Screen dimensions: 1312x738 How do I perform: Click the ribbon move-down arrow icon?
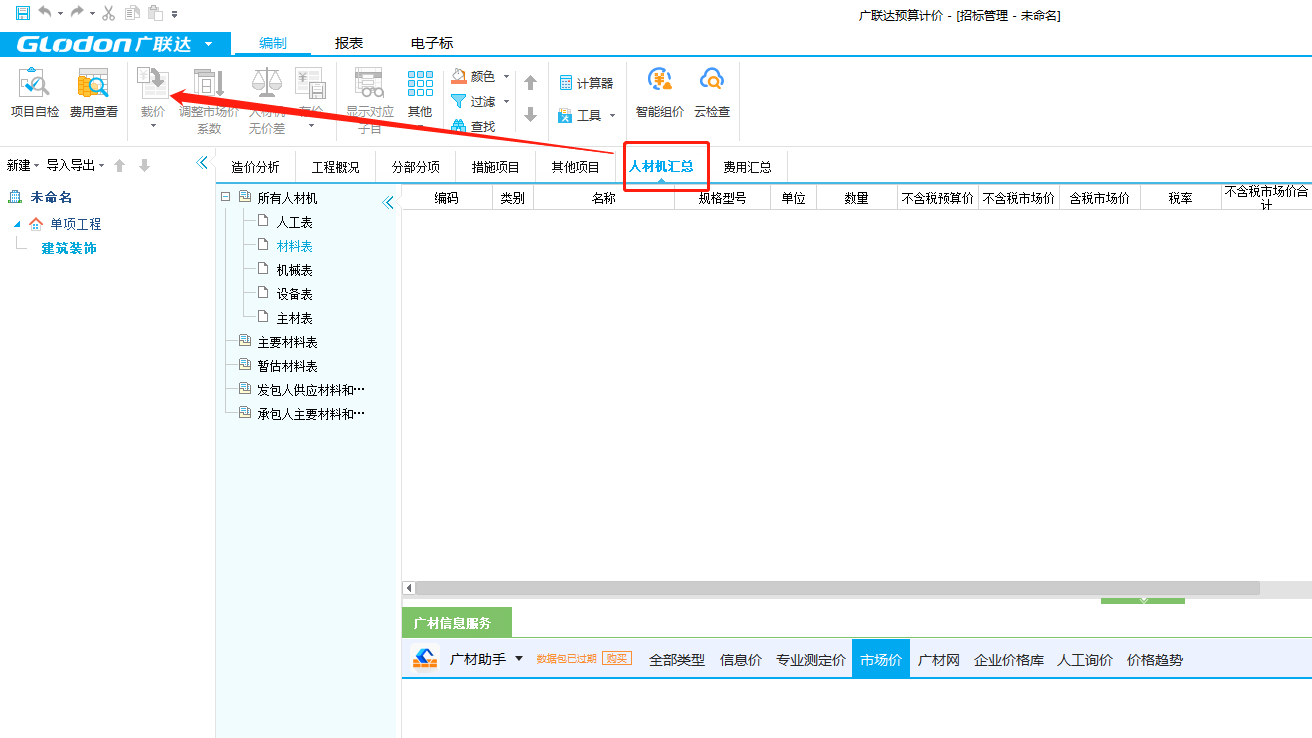point(531,115)
